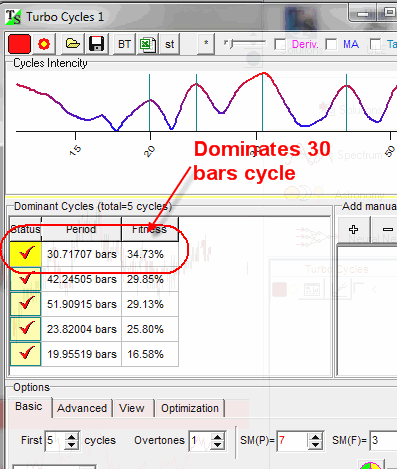Increase SM(P) value stepper
This screenshot has width=397, height=469.
[x=315, y=436]
